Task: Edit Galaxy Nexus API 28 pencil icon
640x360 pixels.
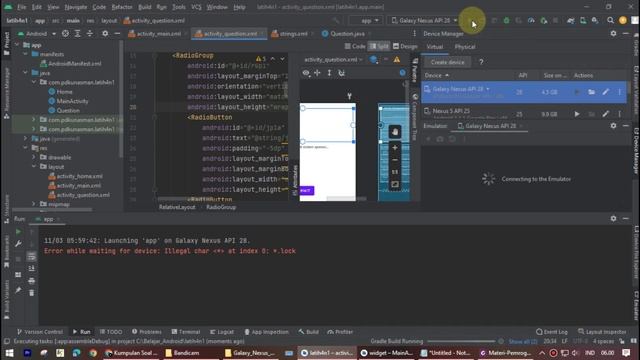Action: click(x=605, y=92)
